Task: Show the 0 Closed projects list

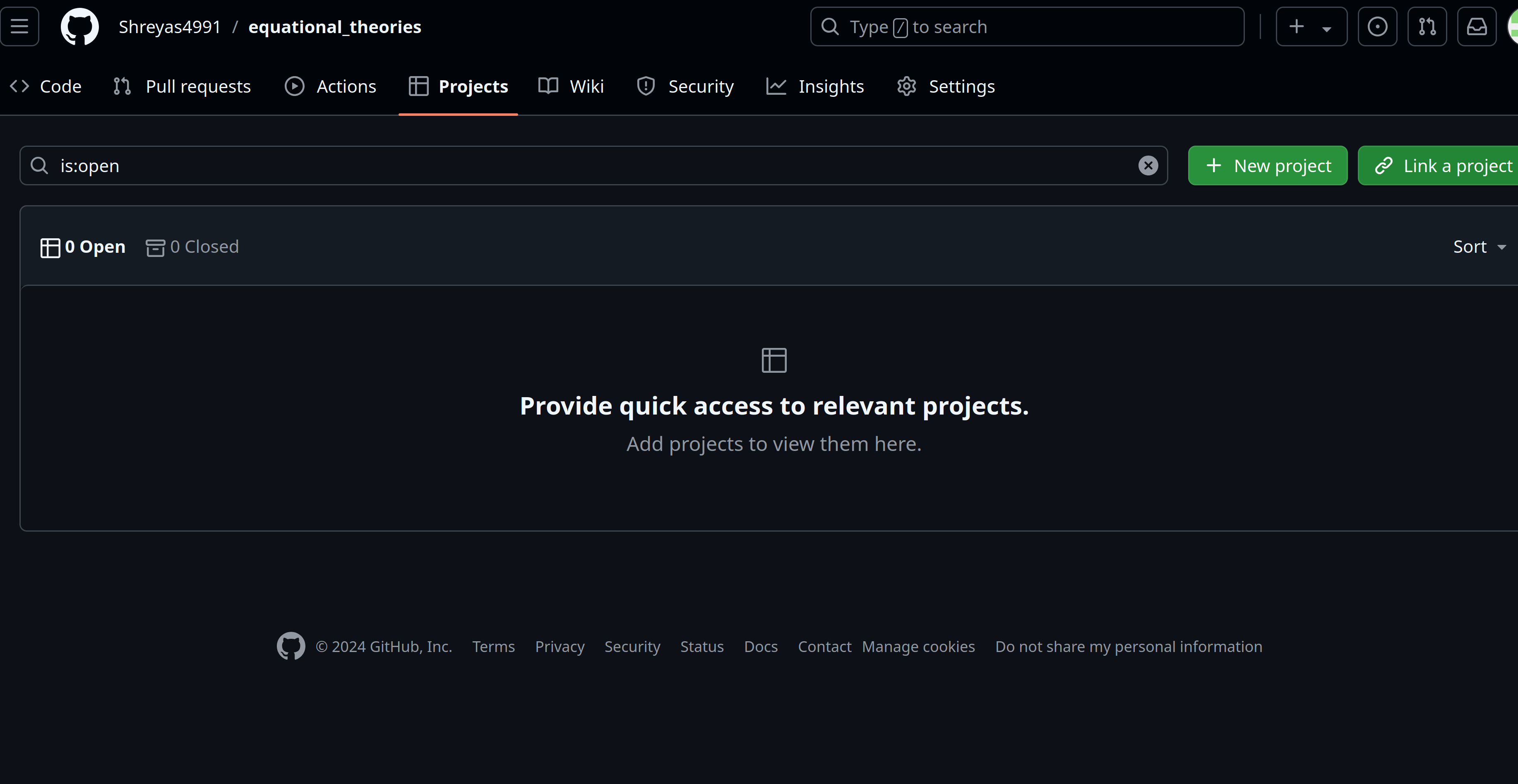Action: [x=192, y=247]
